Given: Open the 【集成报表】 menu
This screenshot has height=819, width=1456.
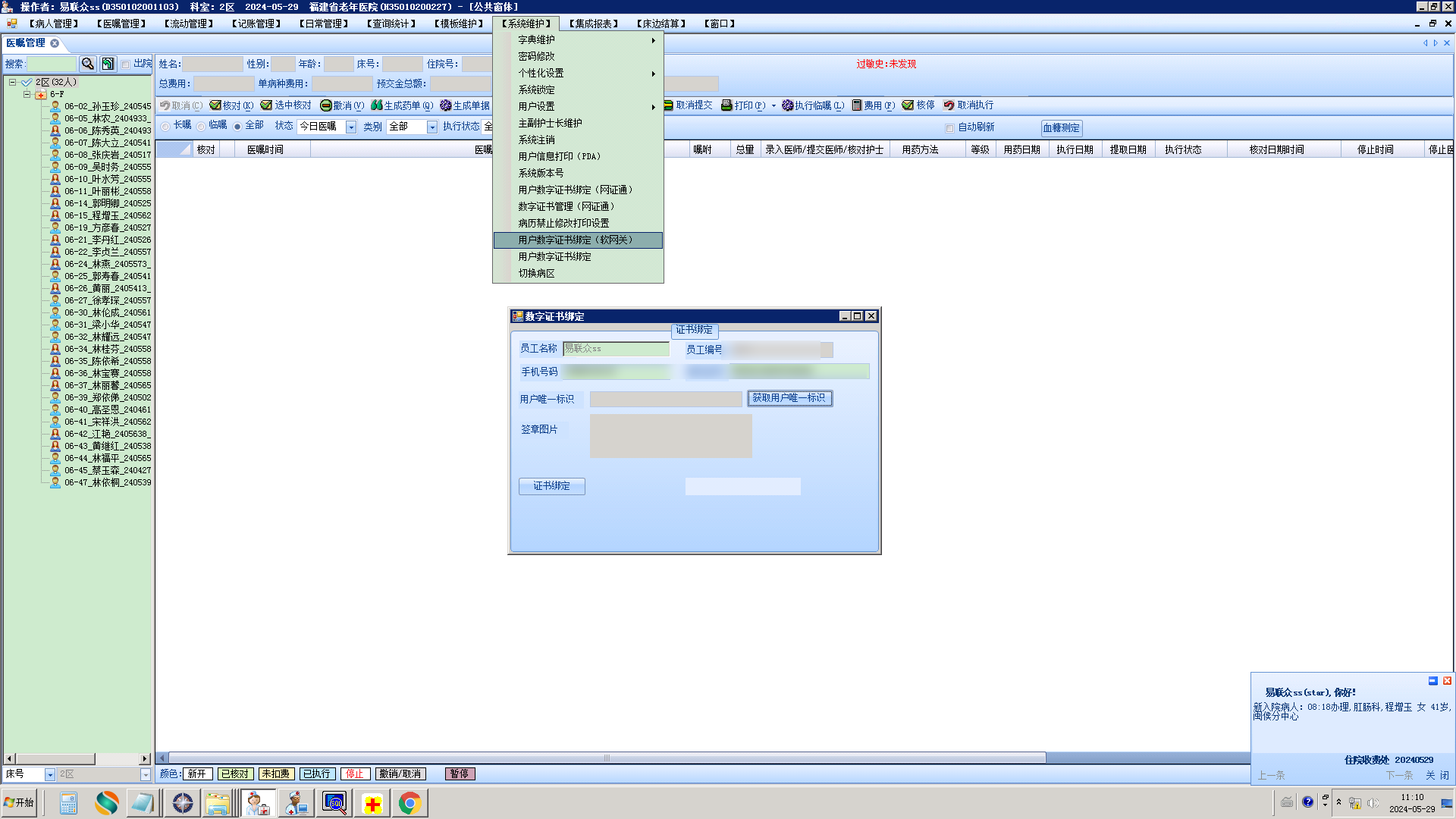Looking at the screenshot, I should [594, 24].
